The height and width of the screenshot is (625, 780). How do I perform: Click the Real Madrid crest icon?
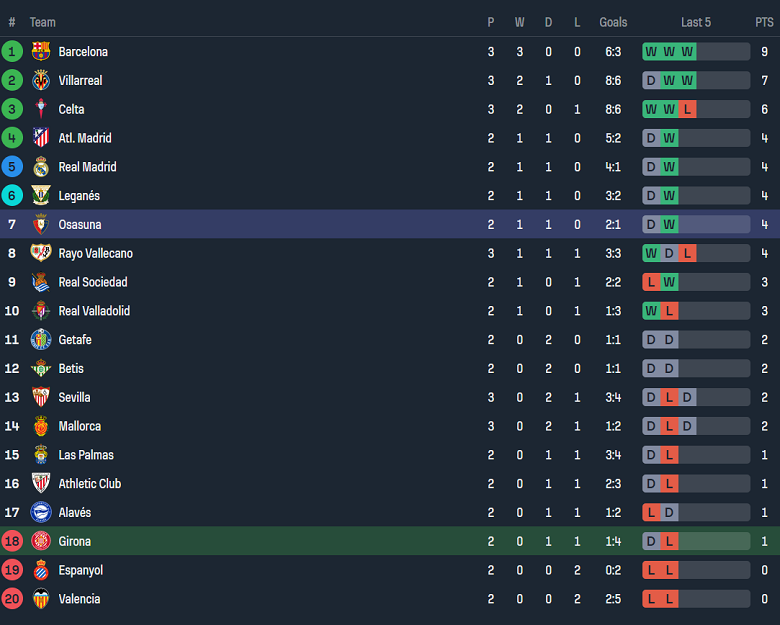(41, 167)
